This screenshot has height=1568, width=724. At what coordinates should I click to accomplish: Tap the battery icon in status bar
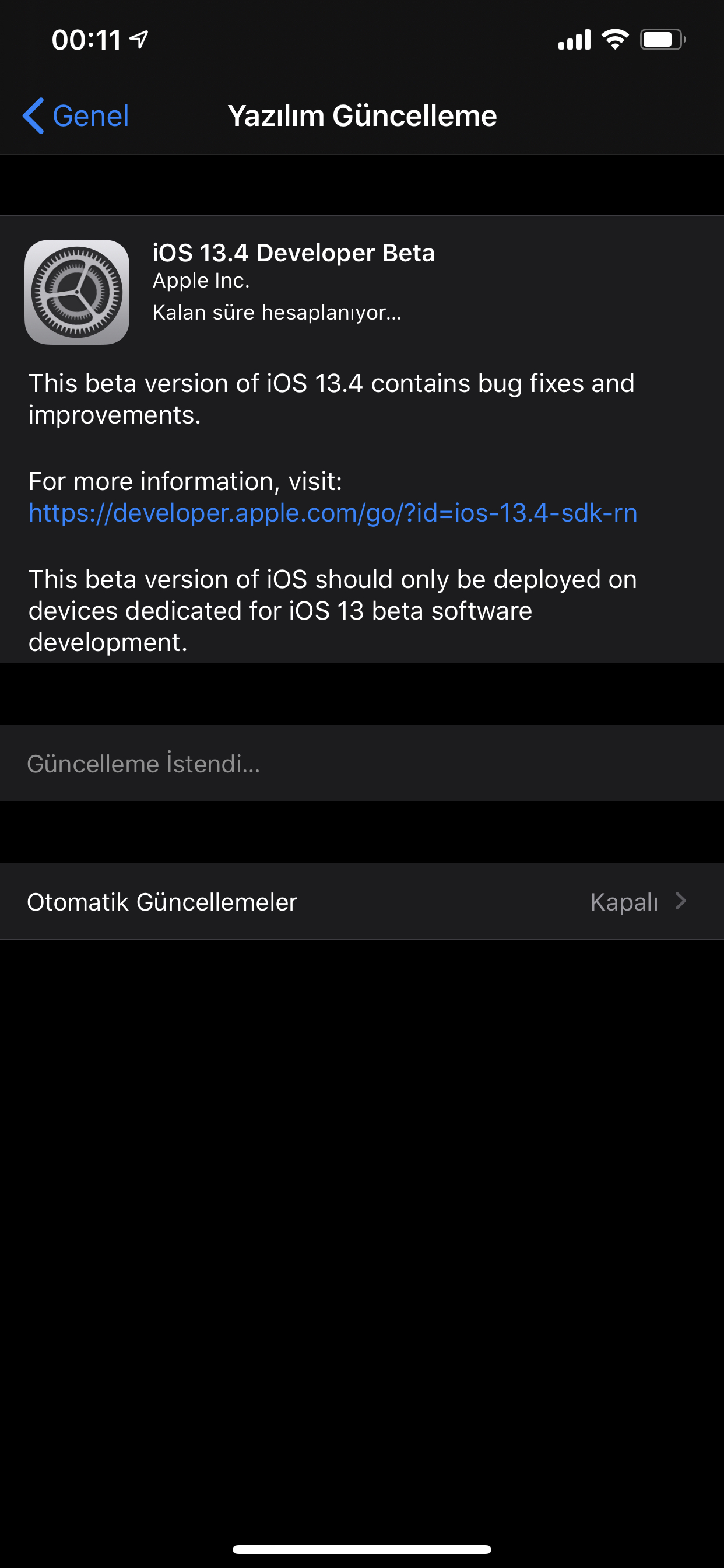tap(663, 40)
